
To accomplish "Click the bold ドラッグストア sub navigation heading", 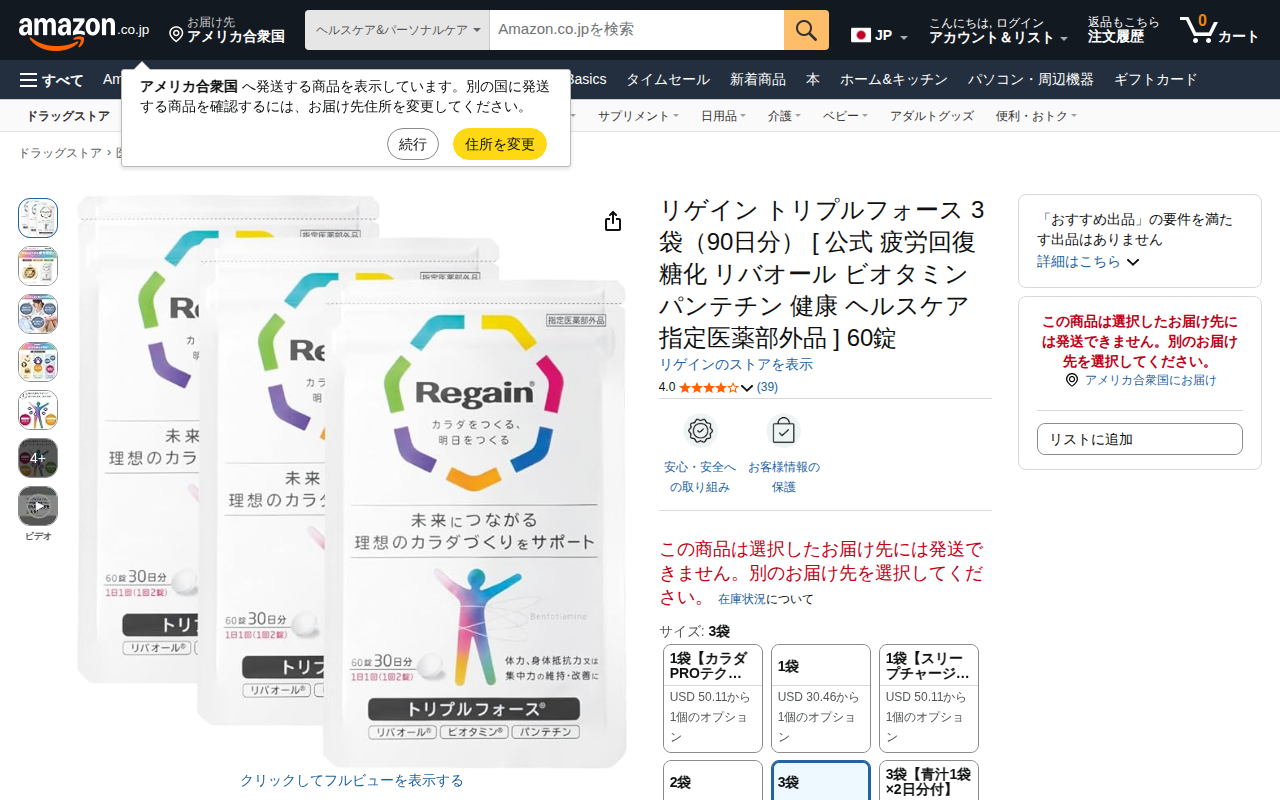I will 68,116.
